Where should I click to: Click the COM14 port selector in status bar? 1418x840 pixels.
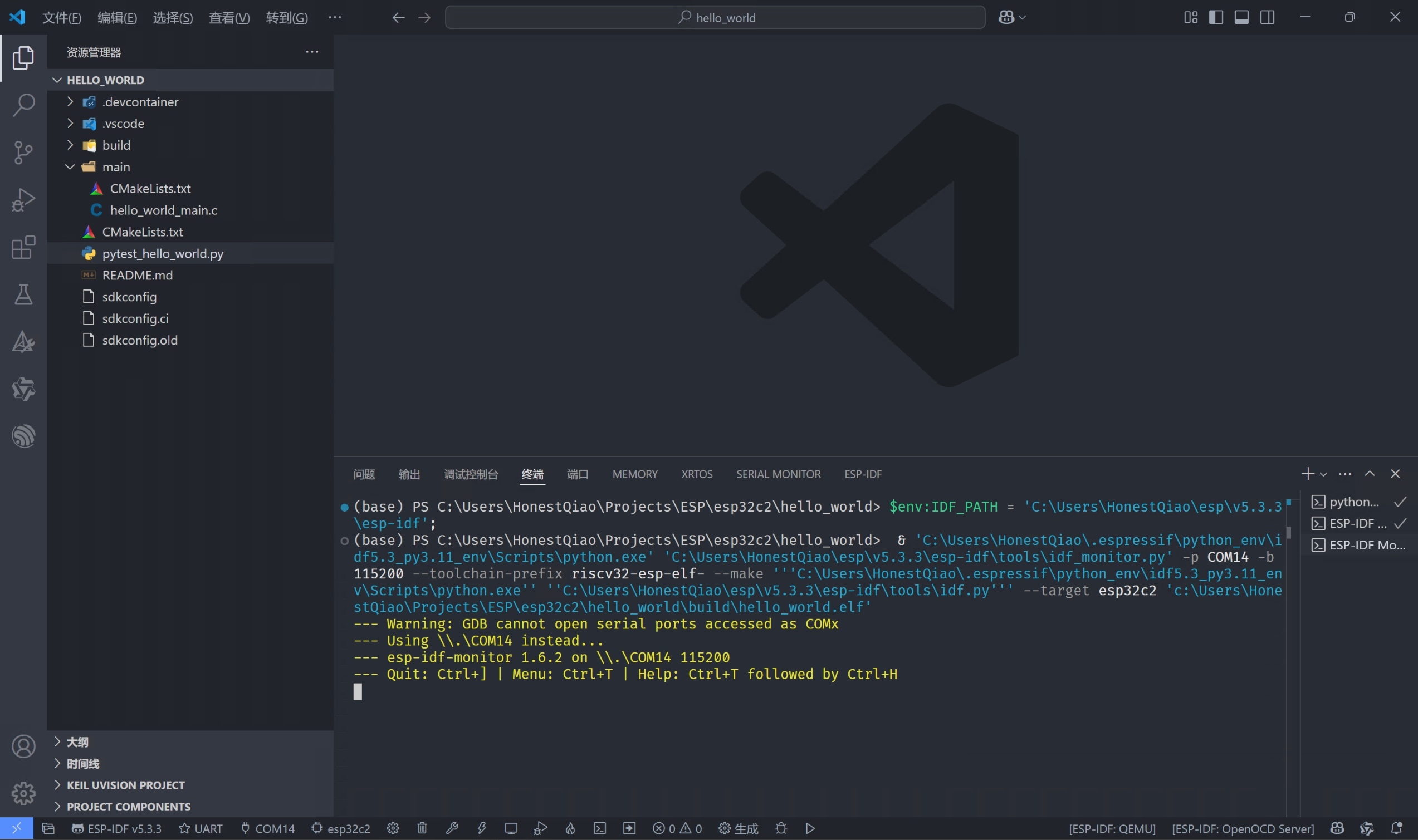tap(268, 828)
